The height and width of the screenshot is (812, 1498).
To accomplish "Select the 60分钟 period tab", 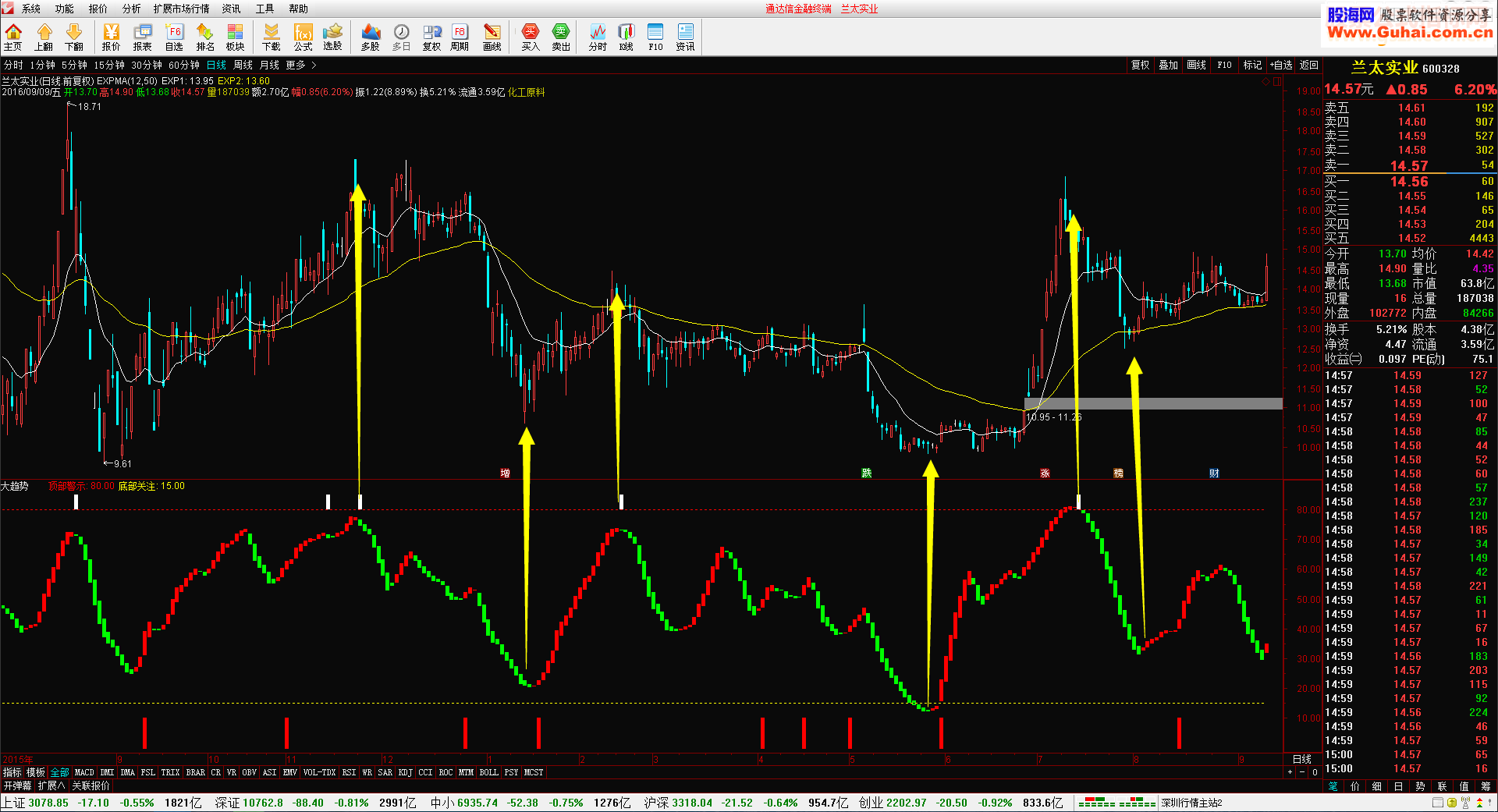I will pos(184,66).
